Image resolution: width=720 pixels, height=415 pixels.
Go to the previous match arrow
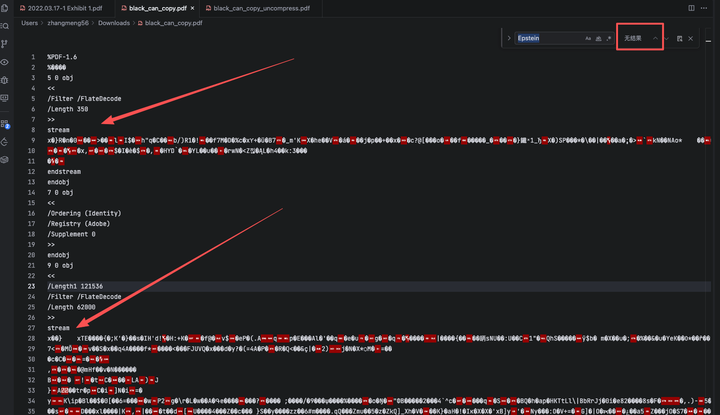coord(655,38)
